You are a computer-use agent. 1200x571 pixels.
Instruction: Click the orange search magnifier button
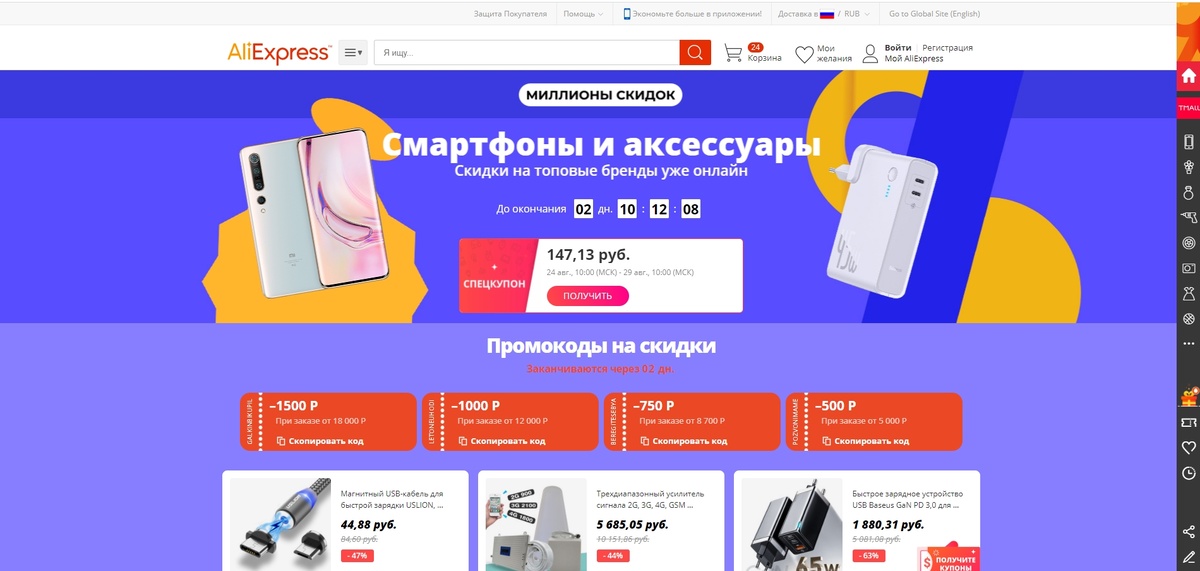pyautogui.click(x=694, y=52)
